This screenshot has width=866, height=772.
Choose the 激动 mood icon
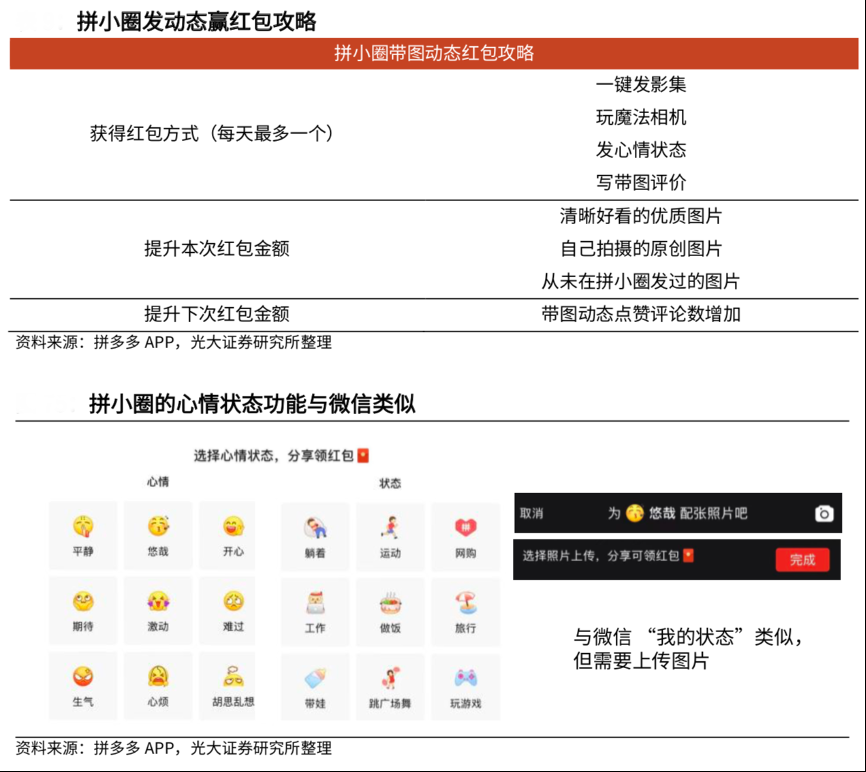coord(158,602)
